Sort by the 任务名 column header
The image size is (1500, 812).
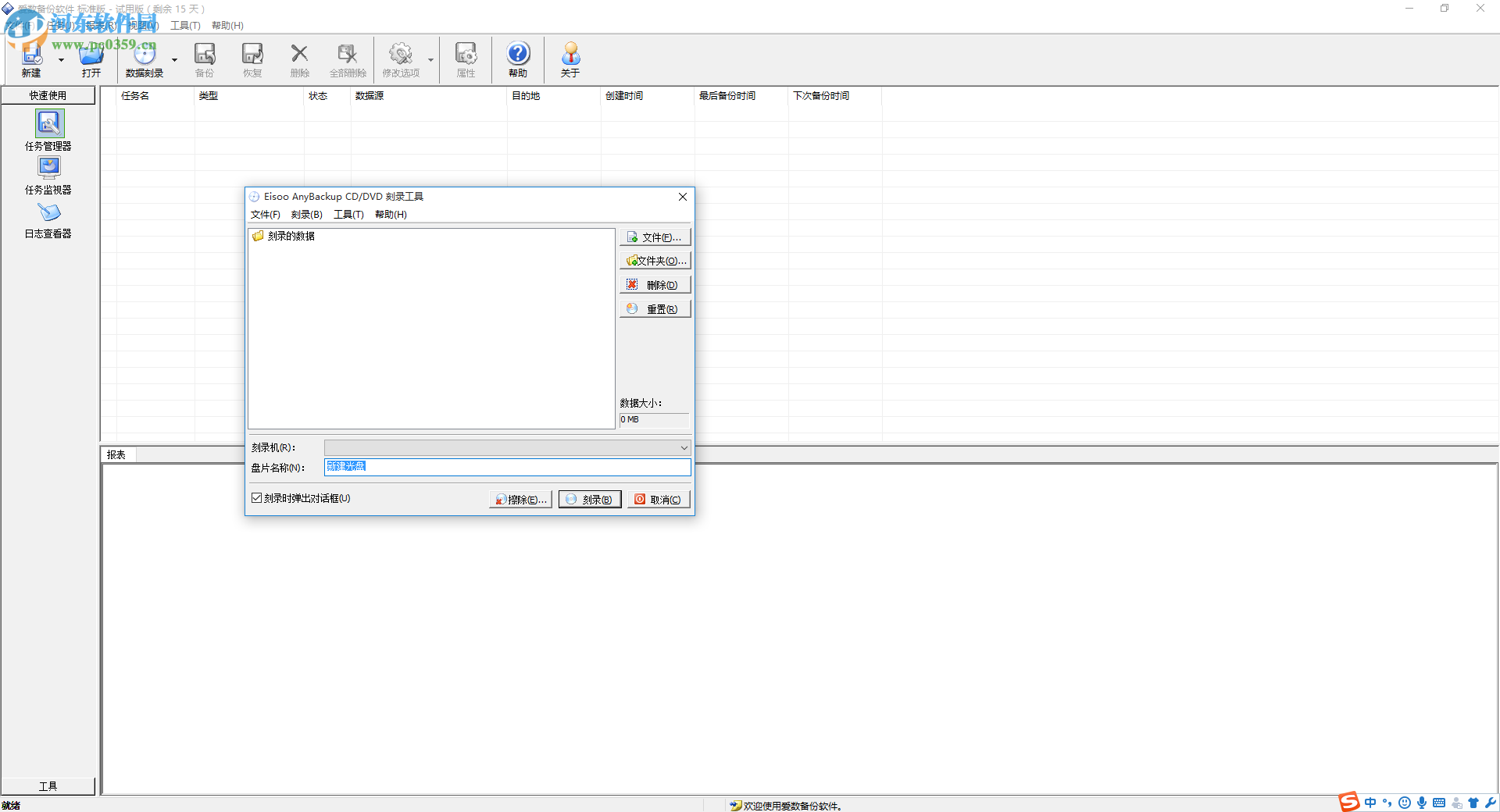coord(155,96)
